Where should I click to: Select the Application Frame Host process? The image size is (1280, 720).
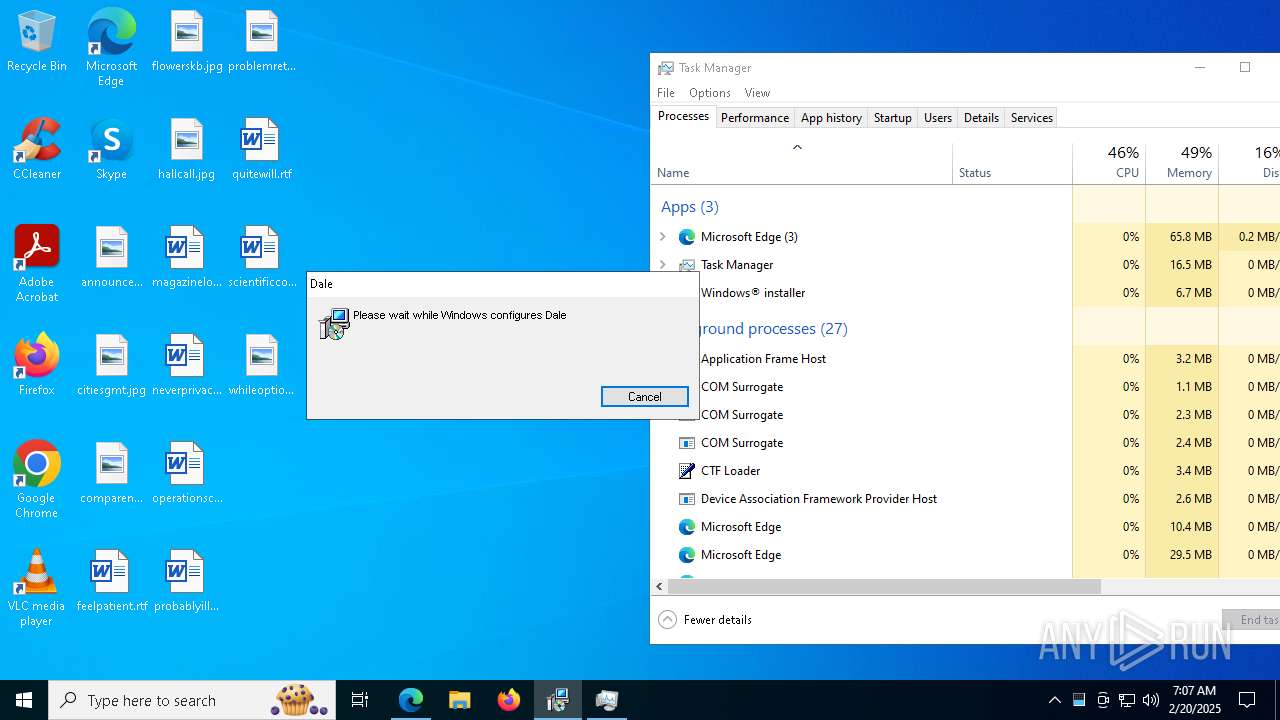pos(965,359)
